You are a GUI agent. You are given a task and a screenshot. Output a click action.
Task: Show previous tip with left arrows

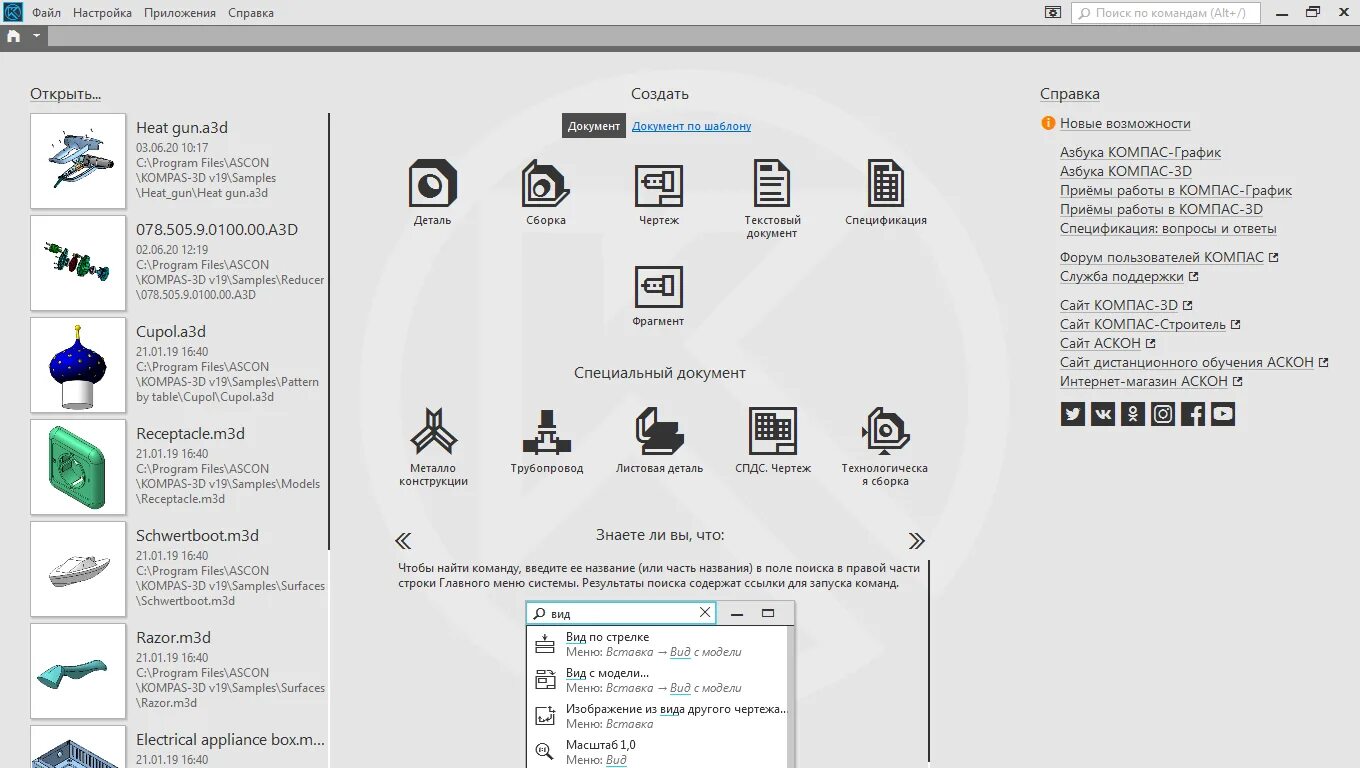[403, 541]
